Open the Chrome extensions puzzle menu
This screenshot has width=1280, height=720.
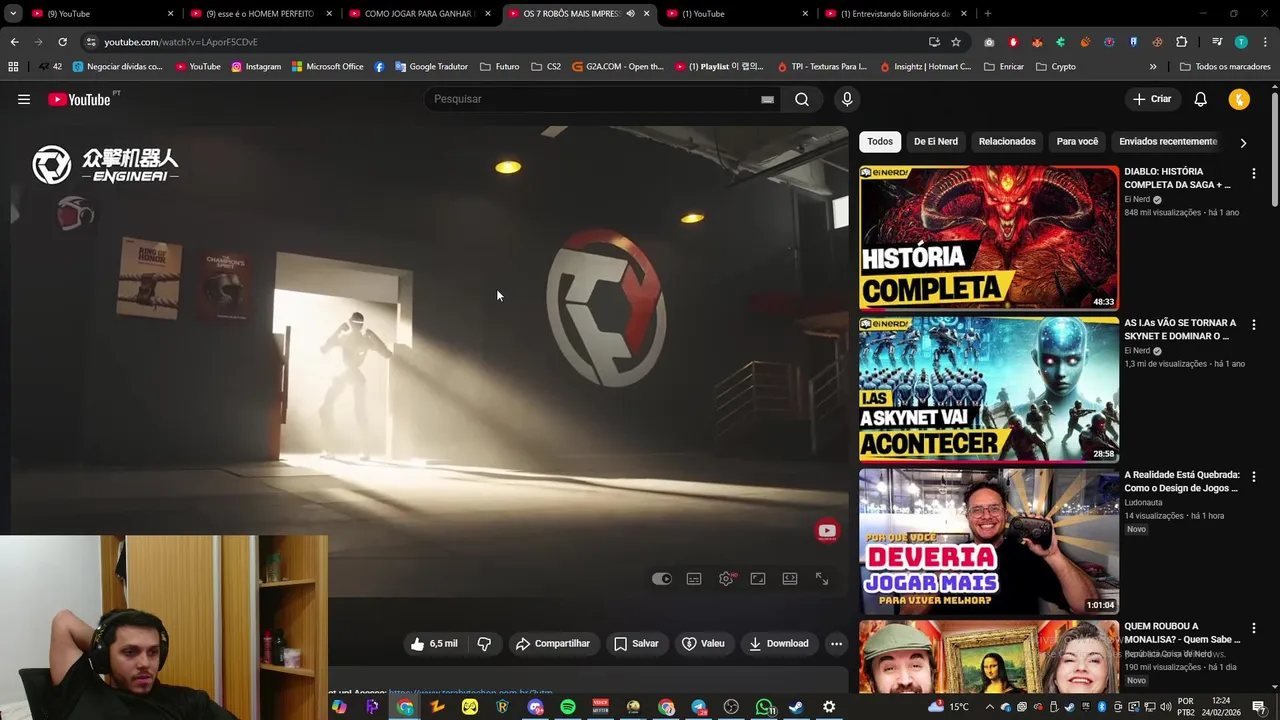pyautogui.click(x=1182, y=42)
